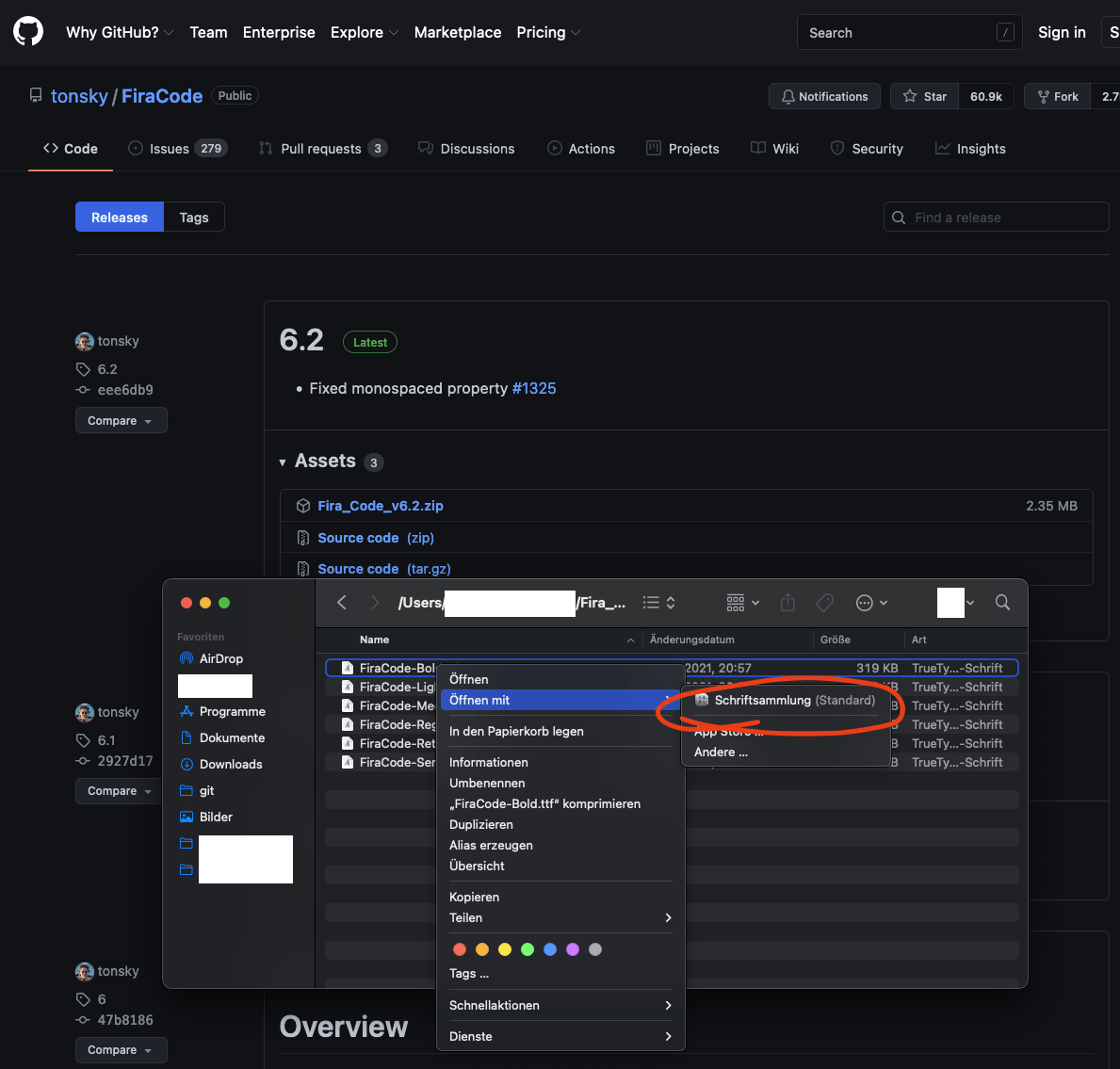
Task: Click the Finder search magnifier icon
Action: (1002, 603)
